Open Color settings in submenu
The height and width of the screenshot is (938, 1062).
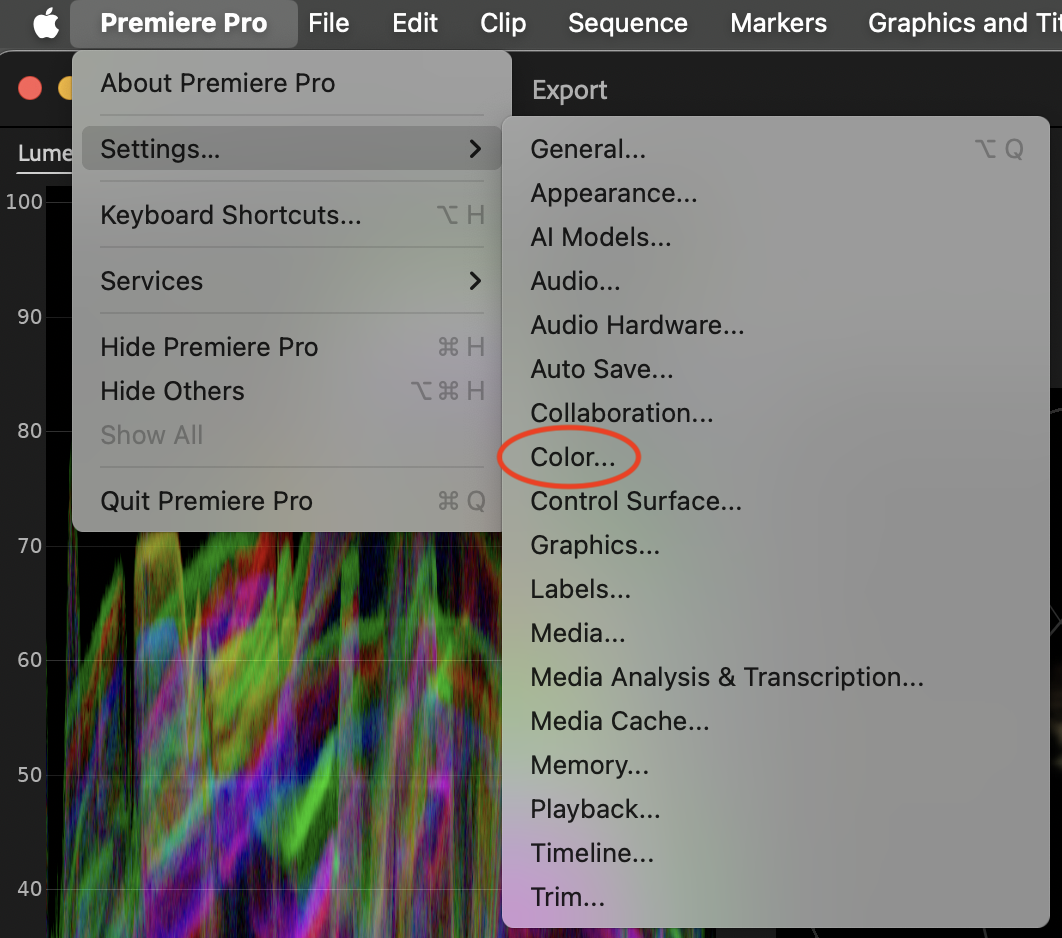[573, 457]
